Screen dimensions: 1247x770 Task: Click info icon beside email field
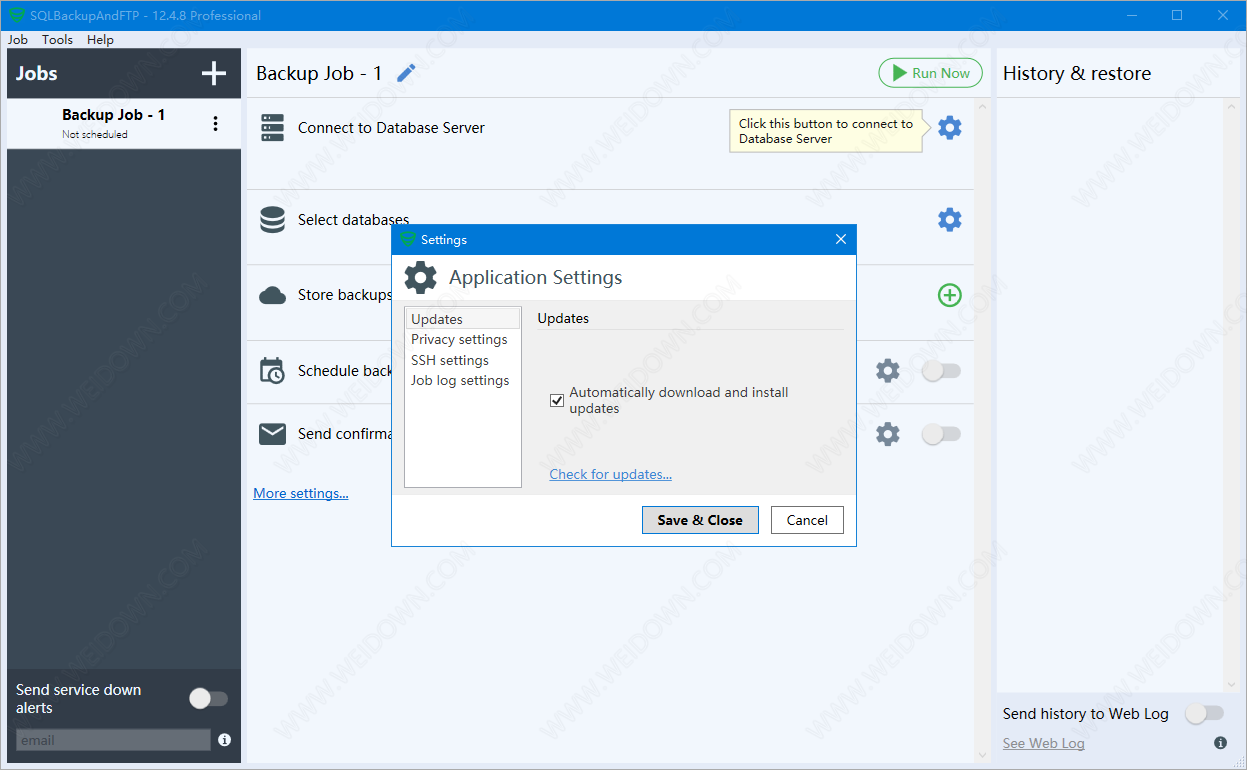(224, 740)
